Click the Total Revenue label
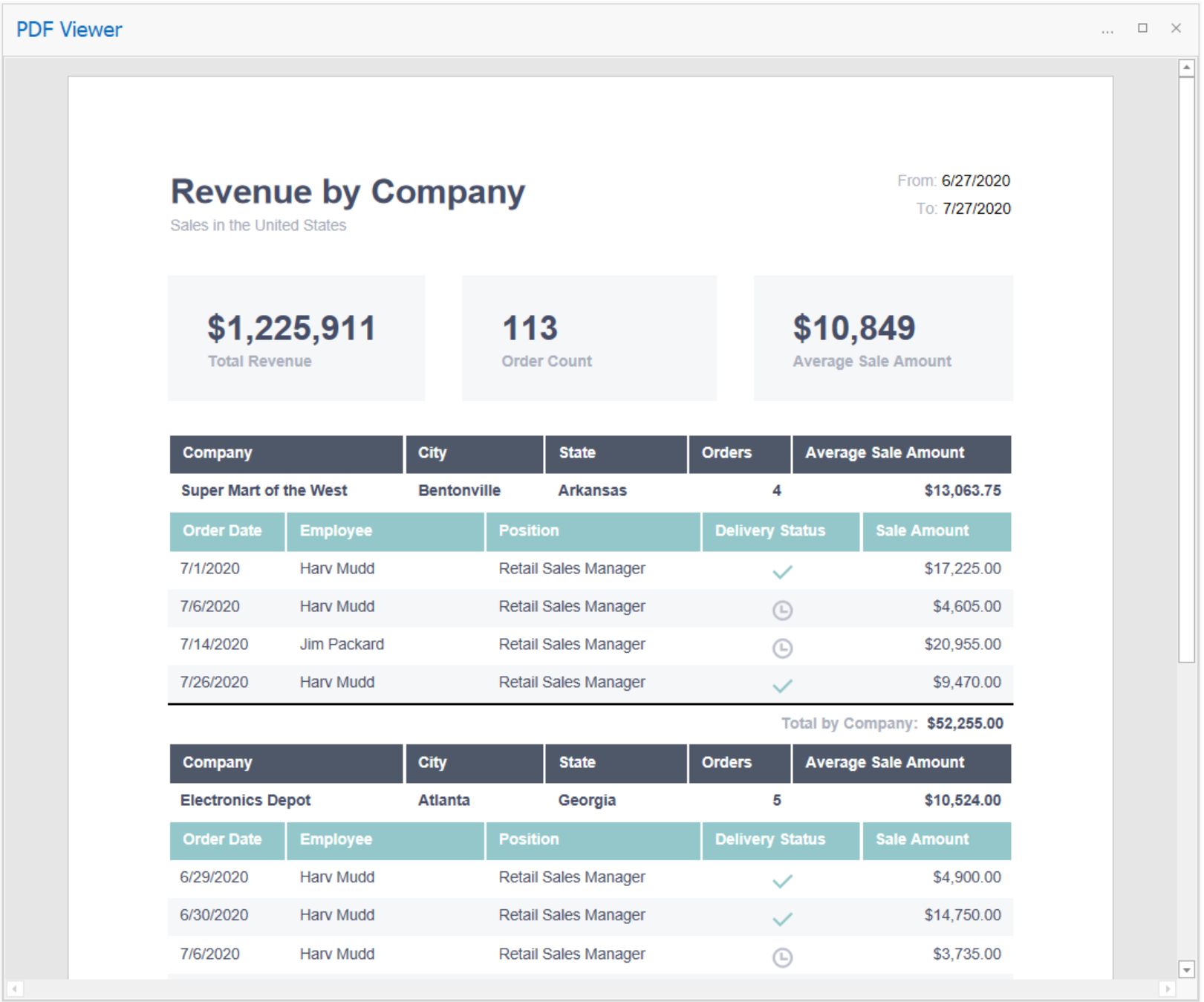Viewport: 1204px width, 1002px height. [x=259, y=361]
